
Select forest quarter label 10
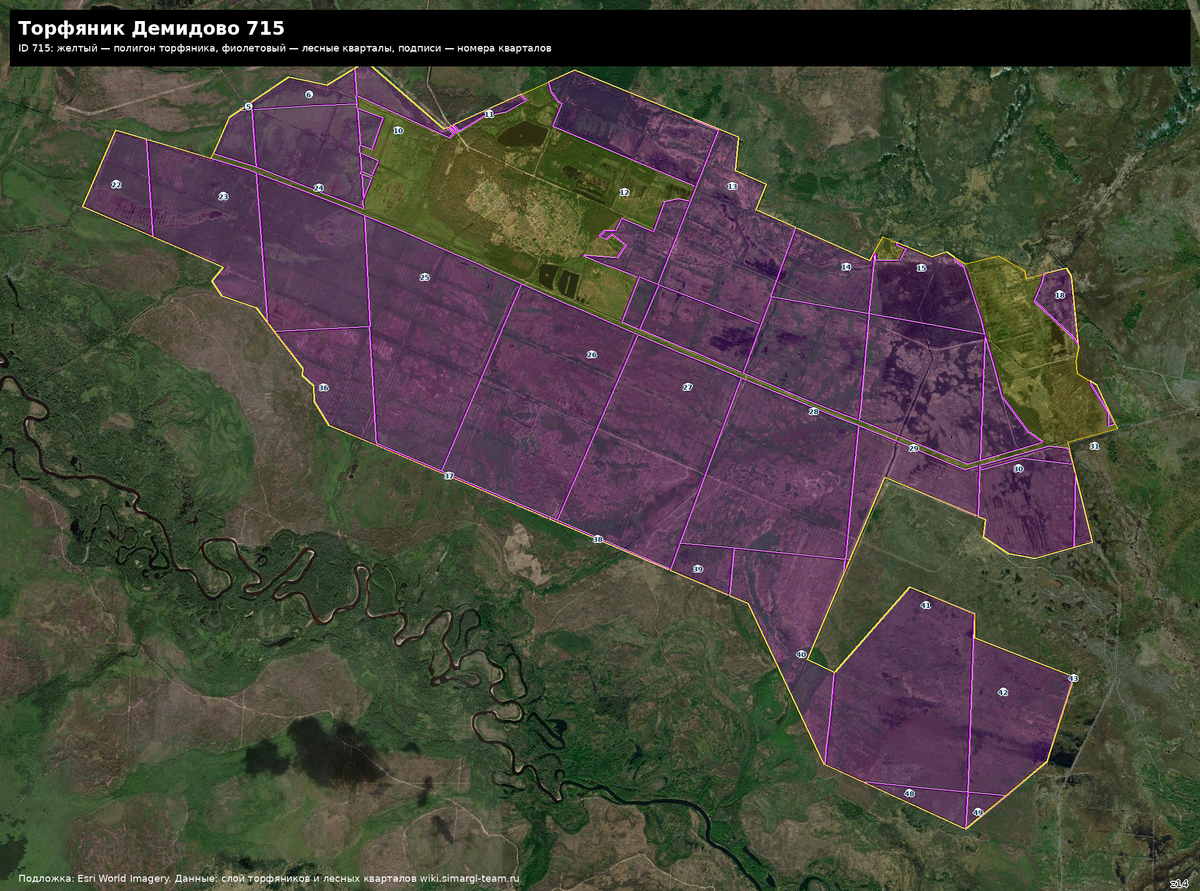tap(398, 131)
